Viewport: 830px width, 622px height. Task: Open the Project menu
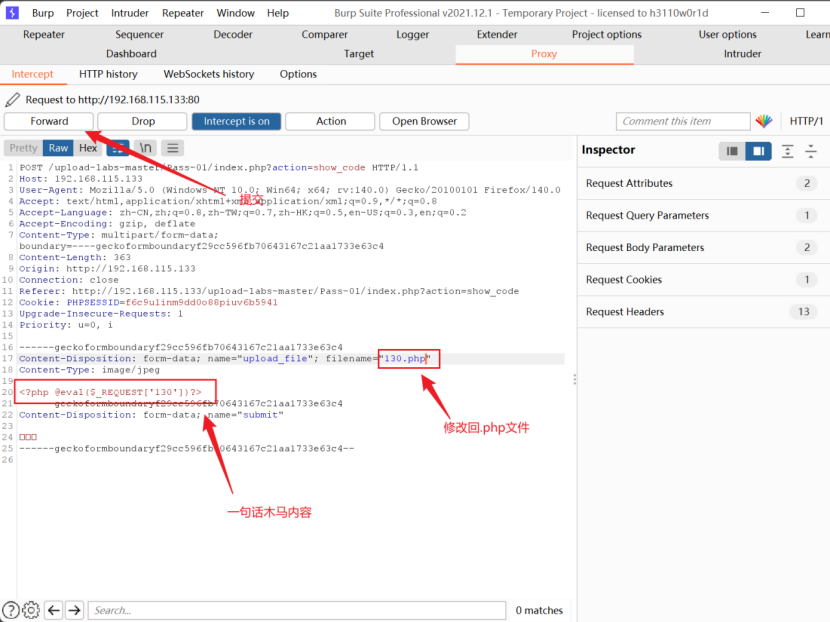(x=82, y=13)
